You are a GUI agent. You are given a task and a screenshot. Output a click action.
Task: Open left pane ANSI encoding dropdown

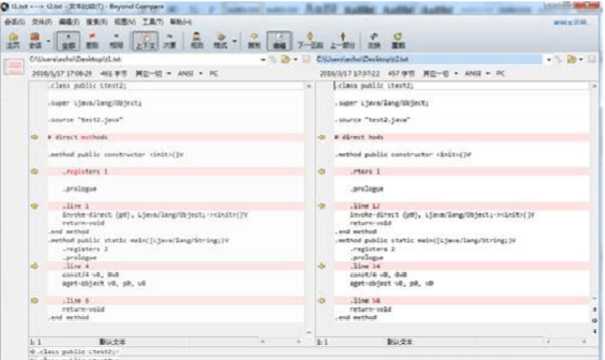point(201,73)
